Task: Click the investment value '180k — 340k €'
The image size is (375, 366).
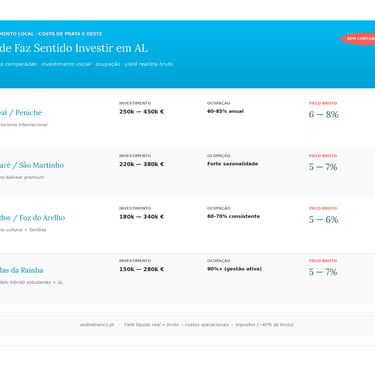Action: tap(142, 217)
